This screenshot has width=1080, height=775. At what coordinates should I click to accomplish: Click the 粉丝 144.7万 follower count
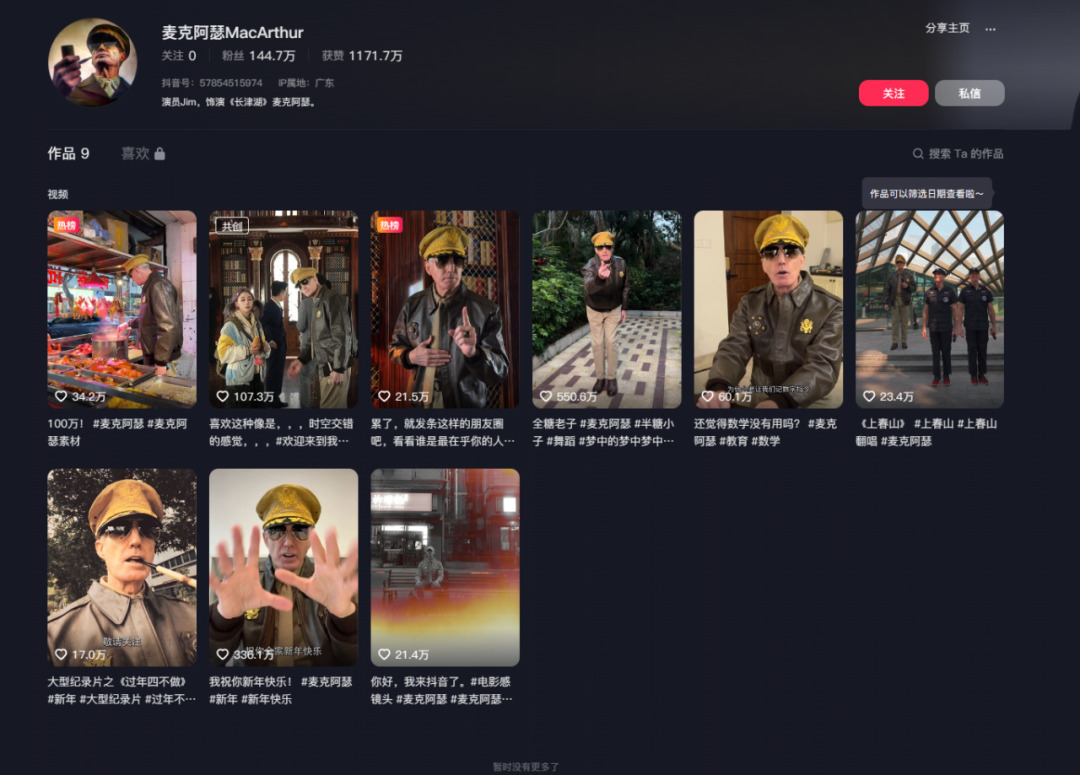(x=258, y=56)
